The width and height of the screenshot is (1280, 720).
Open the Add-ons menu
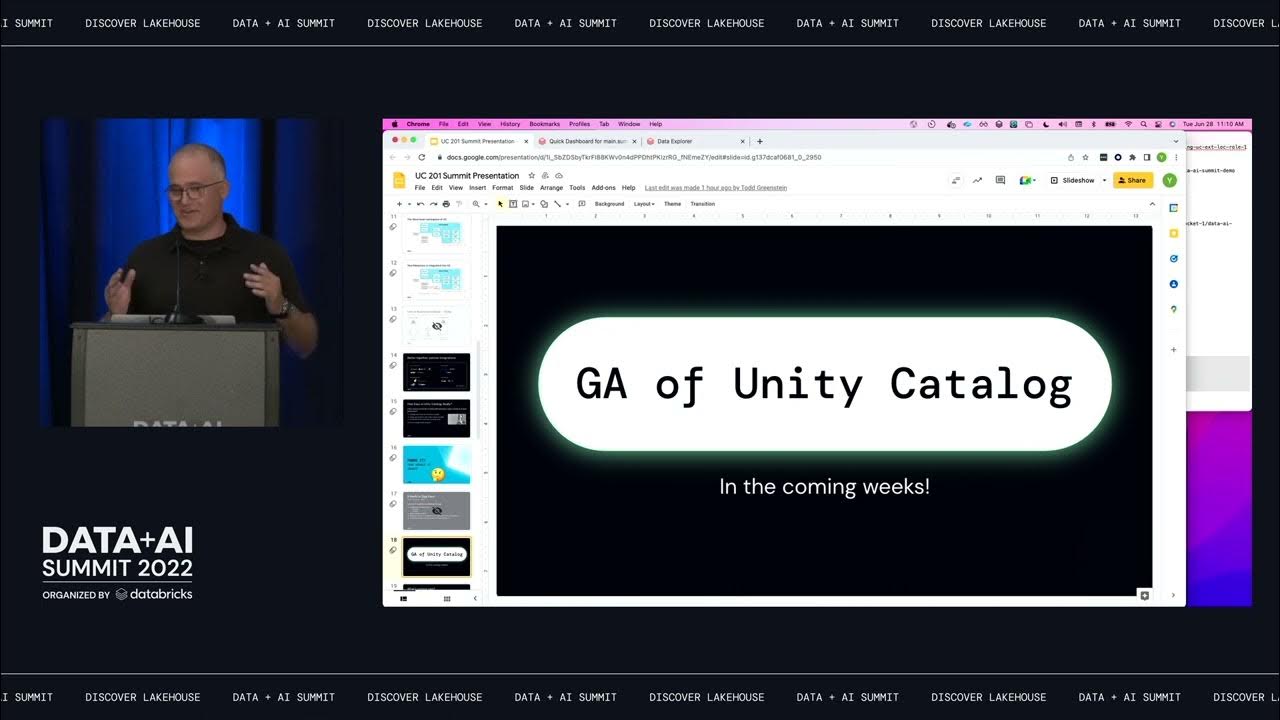(603, 188)
